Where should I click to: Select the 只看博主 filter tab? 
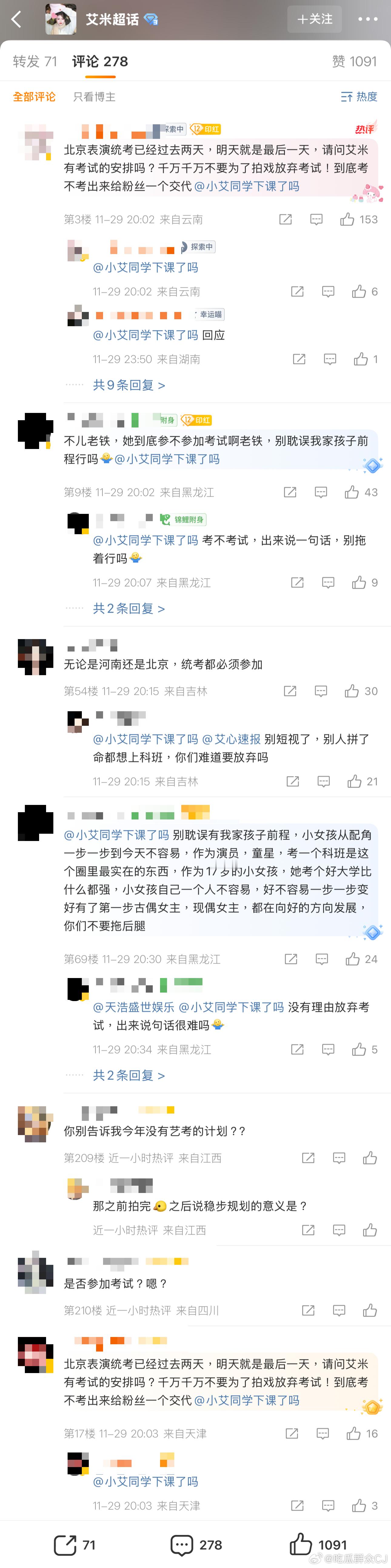point(94,97)
